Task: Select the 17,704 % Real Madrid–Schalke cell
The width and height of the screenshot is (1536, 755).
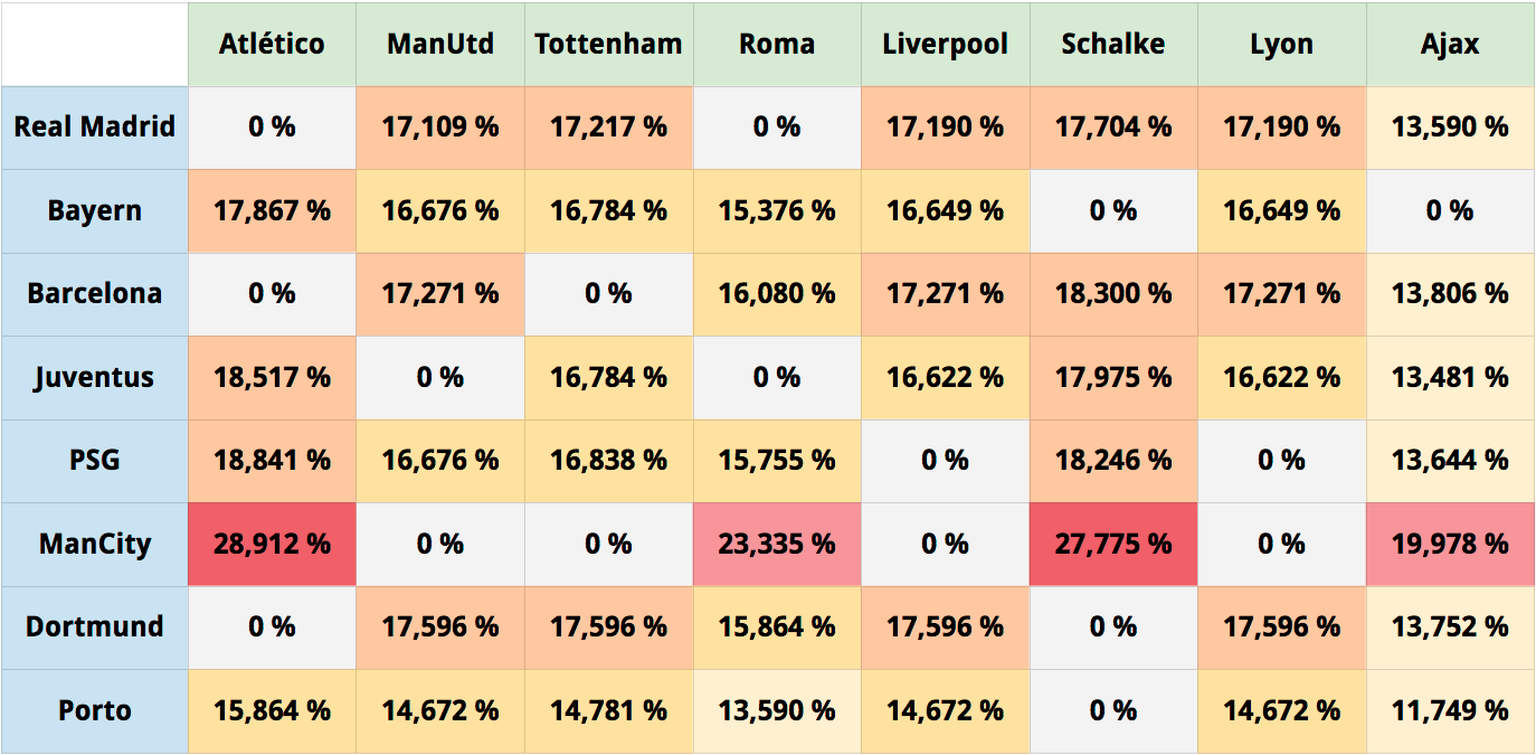Action: click(x=1113, y=127)
